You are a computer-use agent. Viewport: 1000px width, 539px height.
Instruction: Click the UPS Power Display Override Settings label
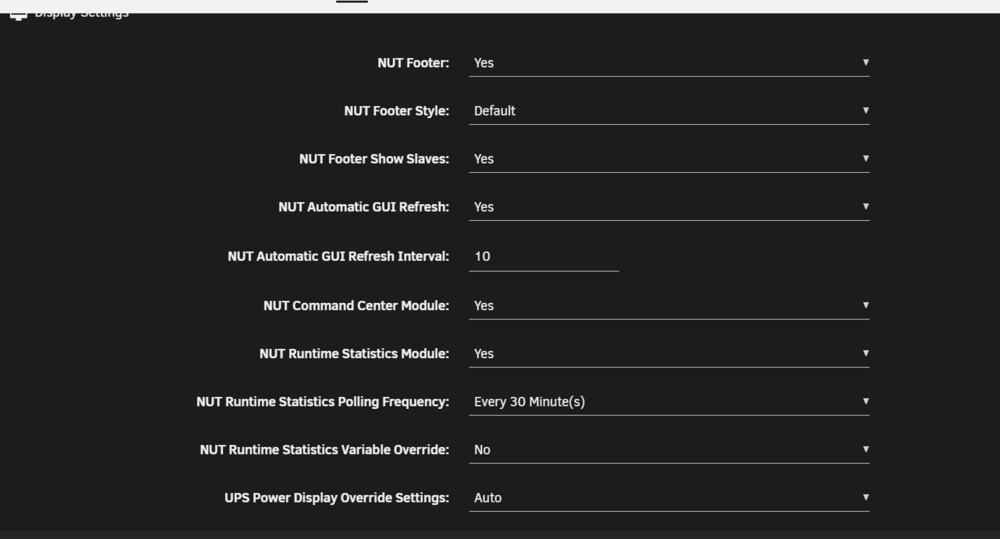click(x=337, y=498)
